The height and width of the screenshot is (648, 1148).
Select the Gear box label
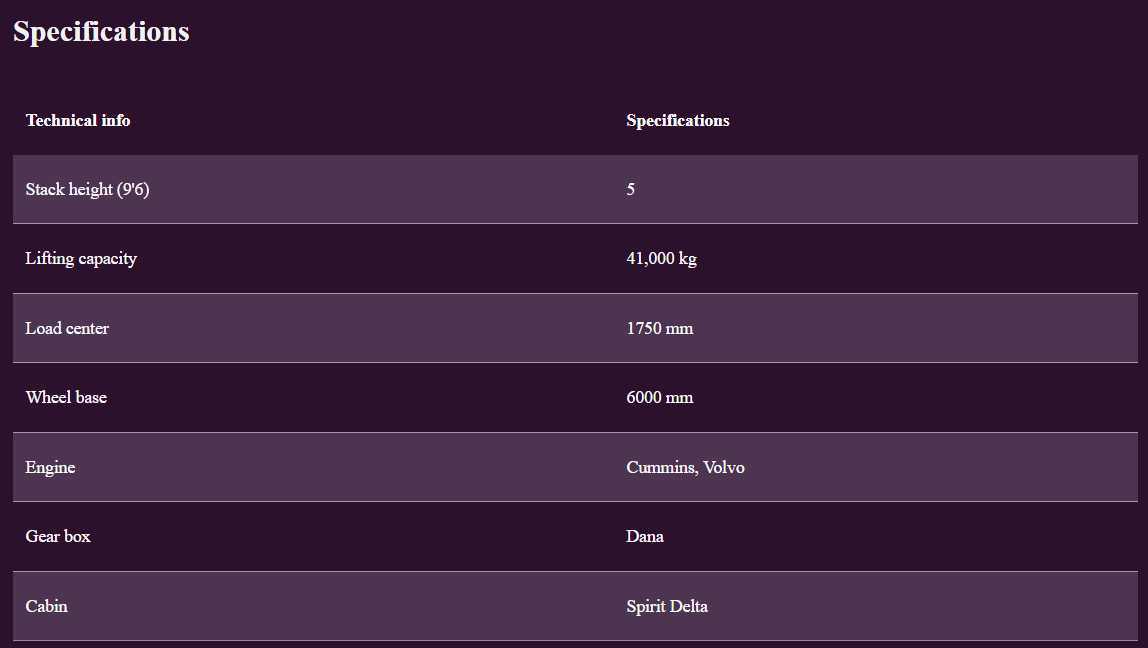pos(58,536)
